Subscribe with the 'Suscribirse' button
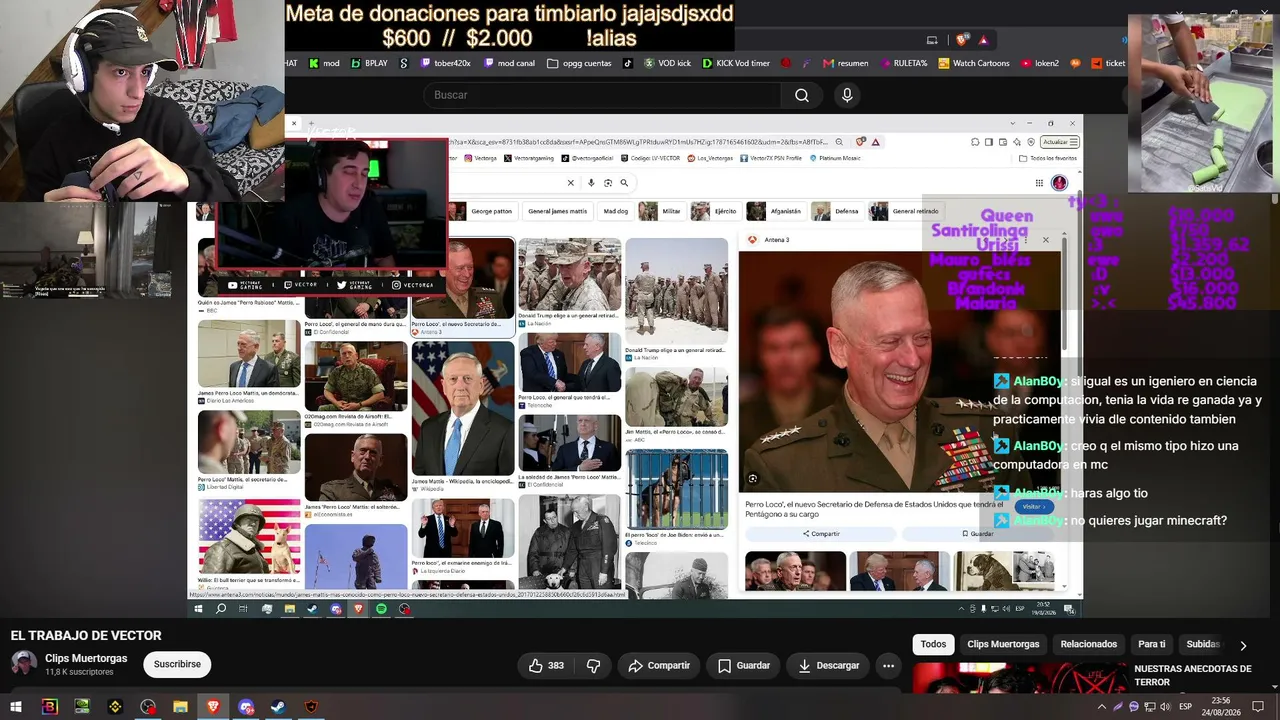 click(x=177, y=664)
